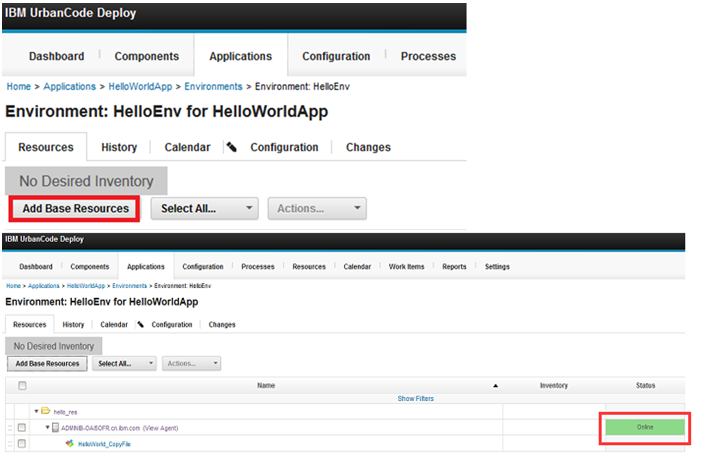Switch to Changes sub-tab in top screenshot
The height and width of the screenshot is (462, 708).
[368, 147]
